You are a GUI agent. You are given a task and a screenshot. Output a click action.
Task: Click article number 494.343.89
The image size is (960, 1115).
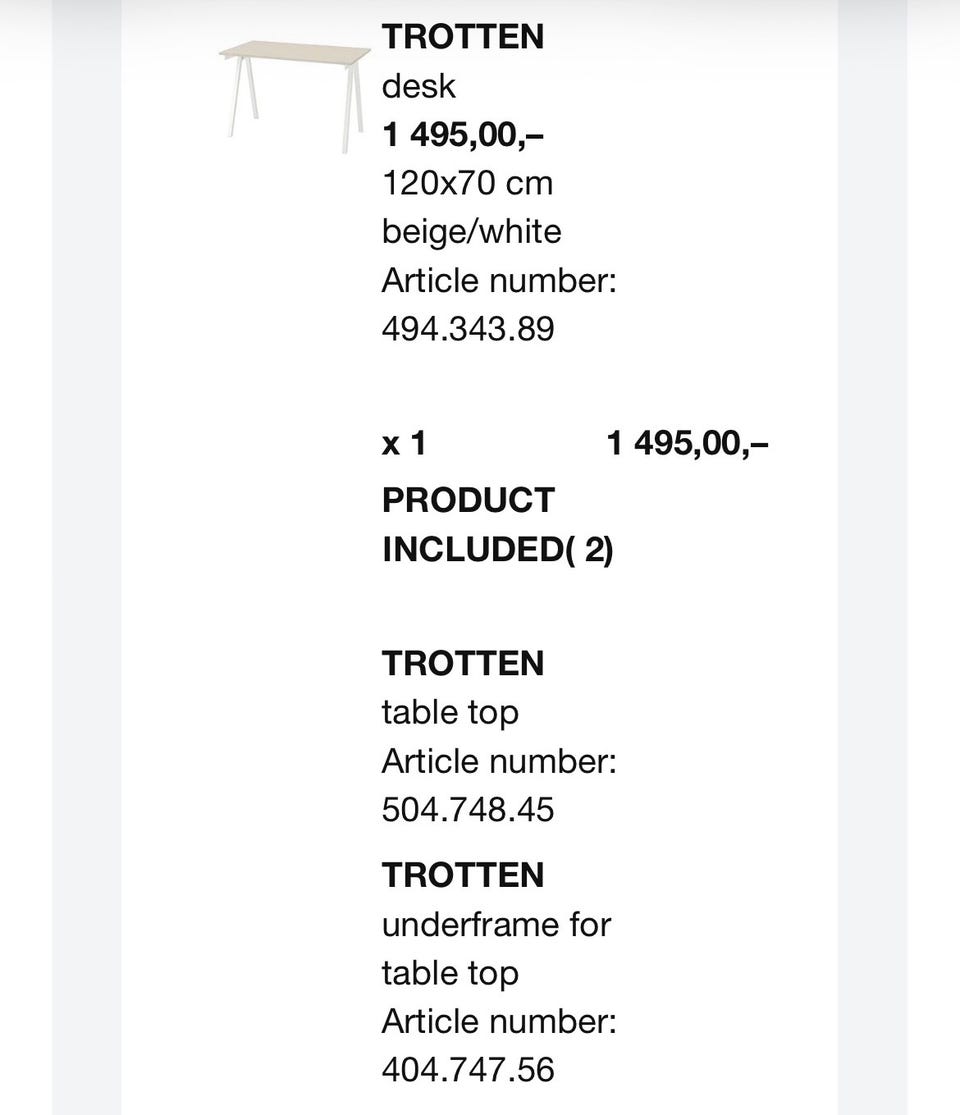click(468, 329)
